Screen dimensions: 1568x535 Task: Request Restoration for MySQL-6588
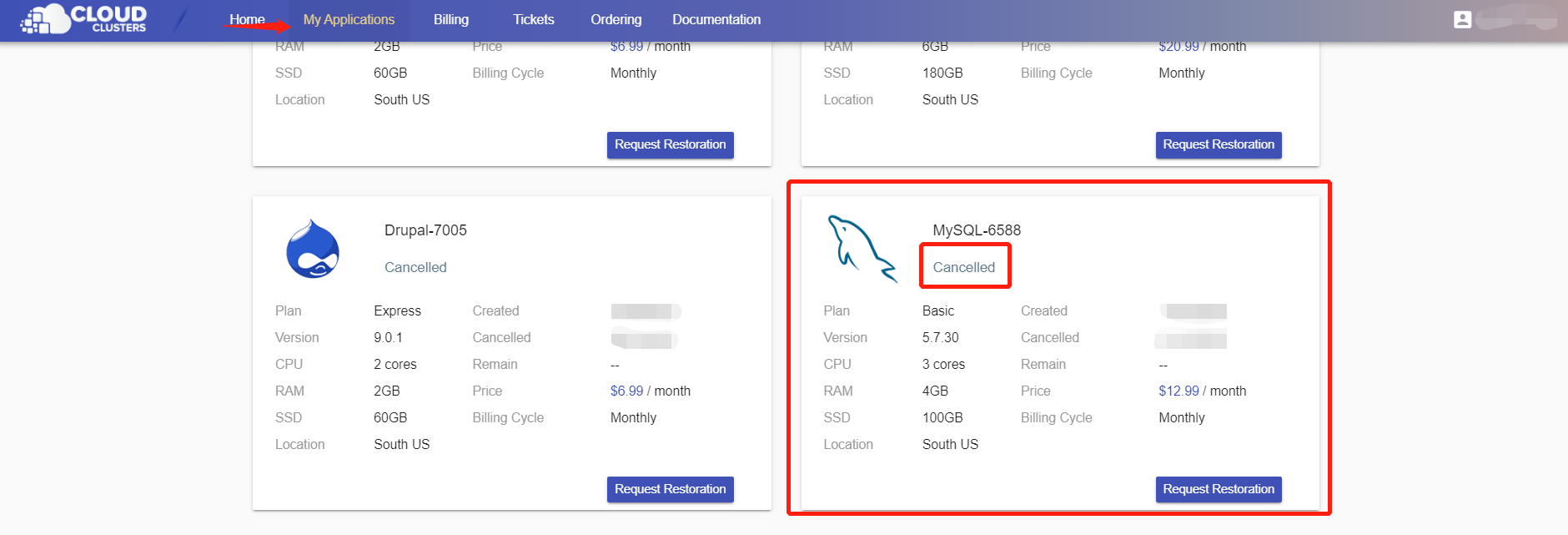(1219, 489)
